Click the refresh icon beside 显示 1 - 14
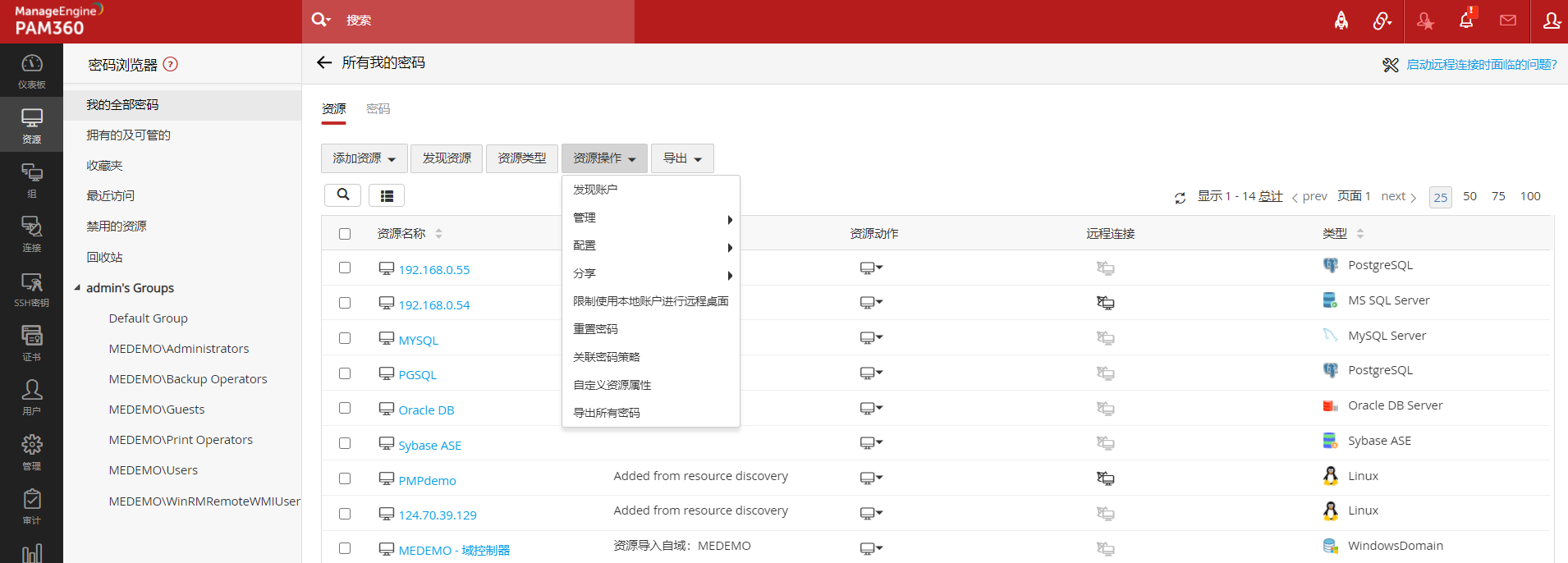This screenshot has width=1568, height=563. 1180,198
